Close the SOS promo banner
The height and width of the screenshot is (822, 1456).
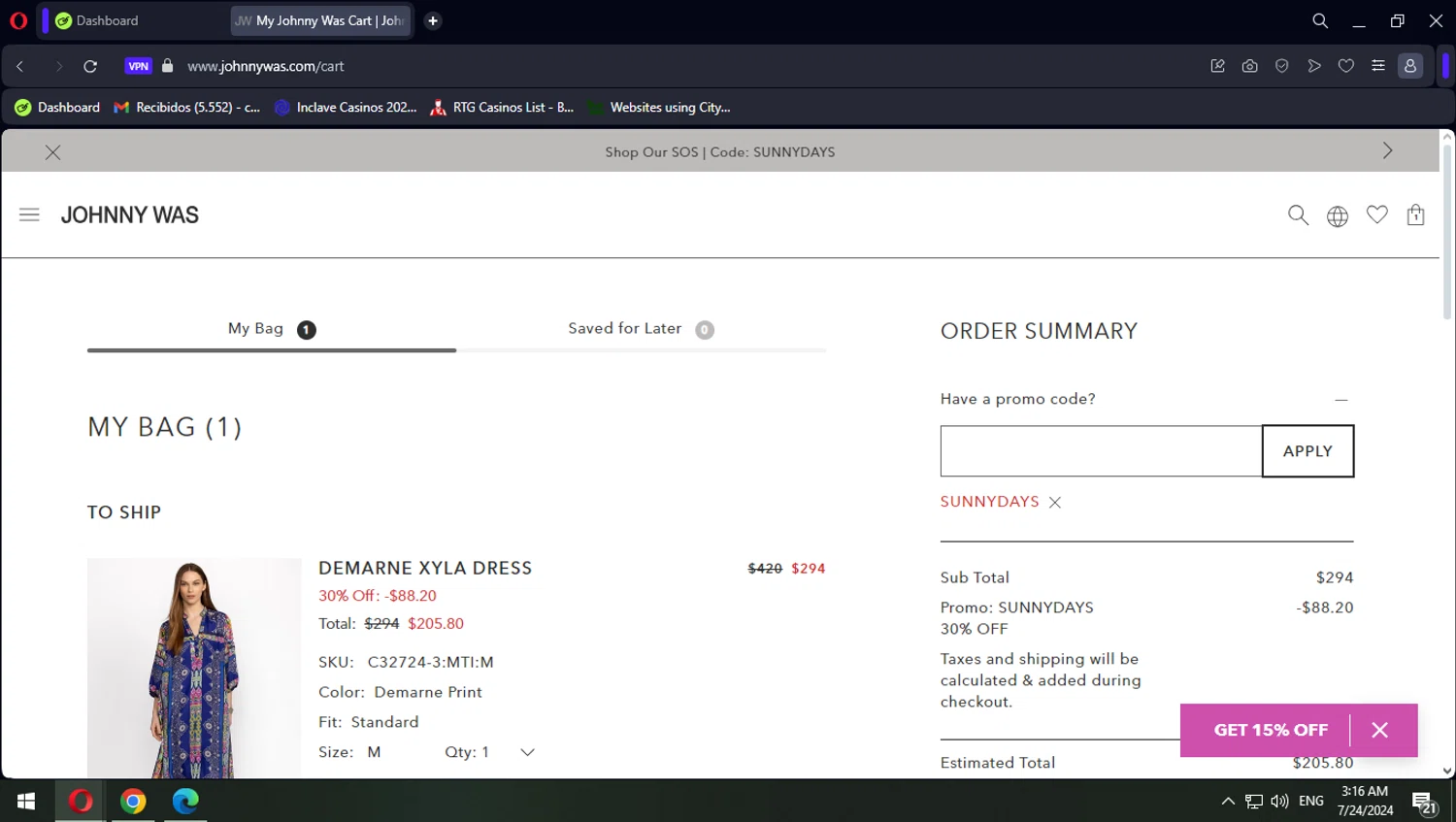click(52, 152)
